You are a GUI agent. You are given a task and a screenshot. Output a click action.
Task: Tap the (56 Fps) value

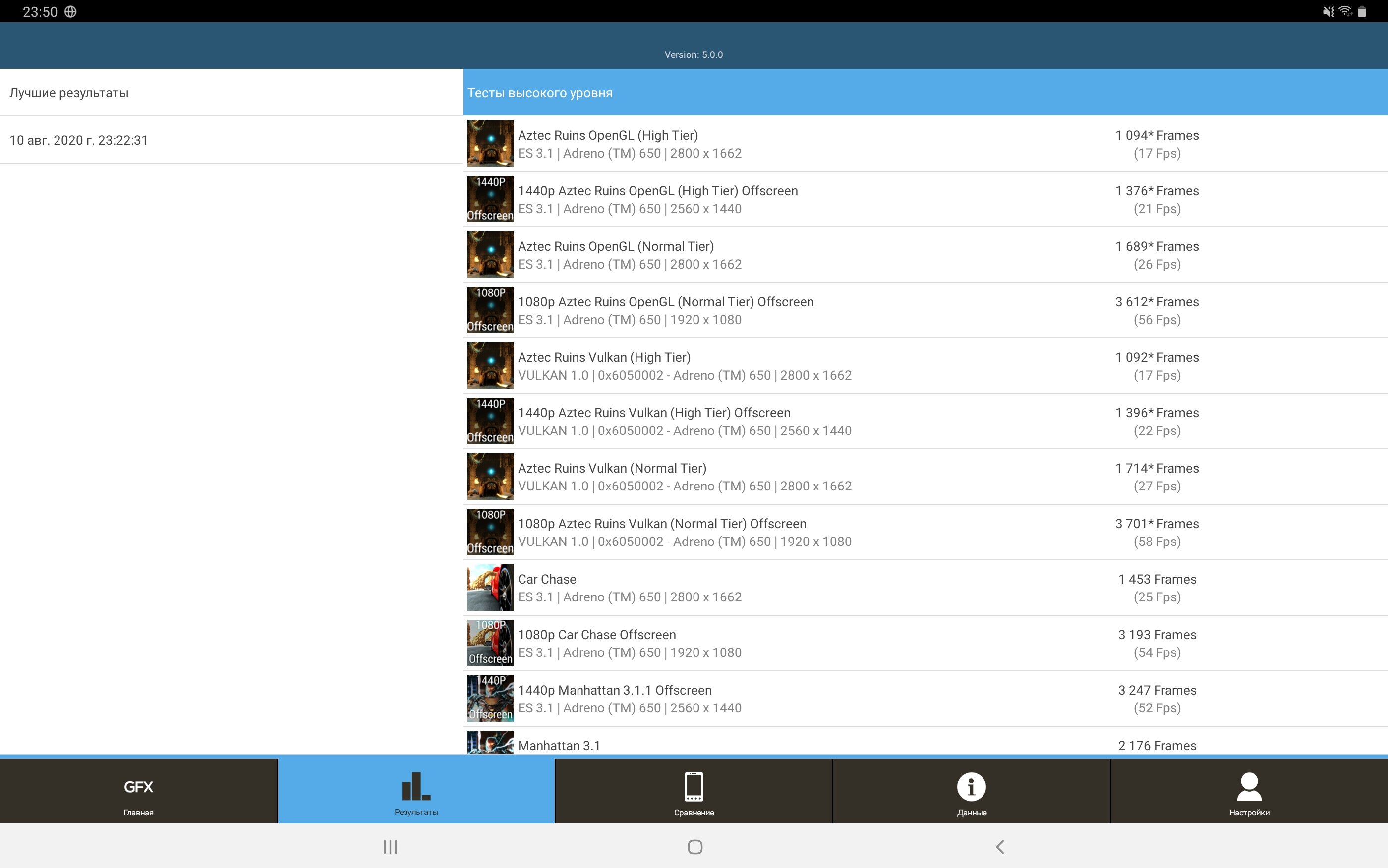[x=1157, y=319]
